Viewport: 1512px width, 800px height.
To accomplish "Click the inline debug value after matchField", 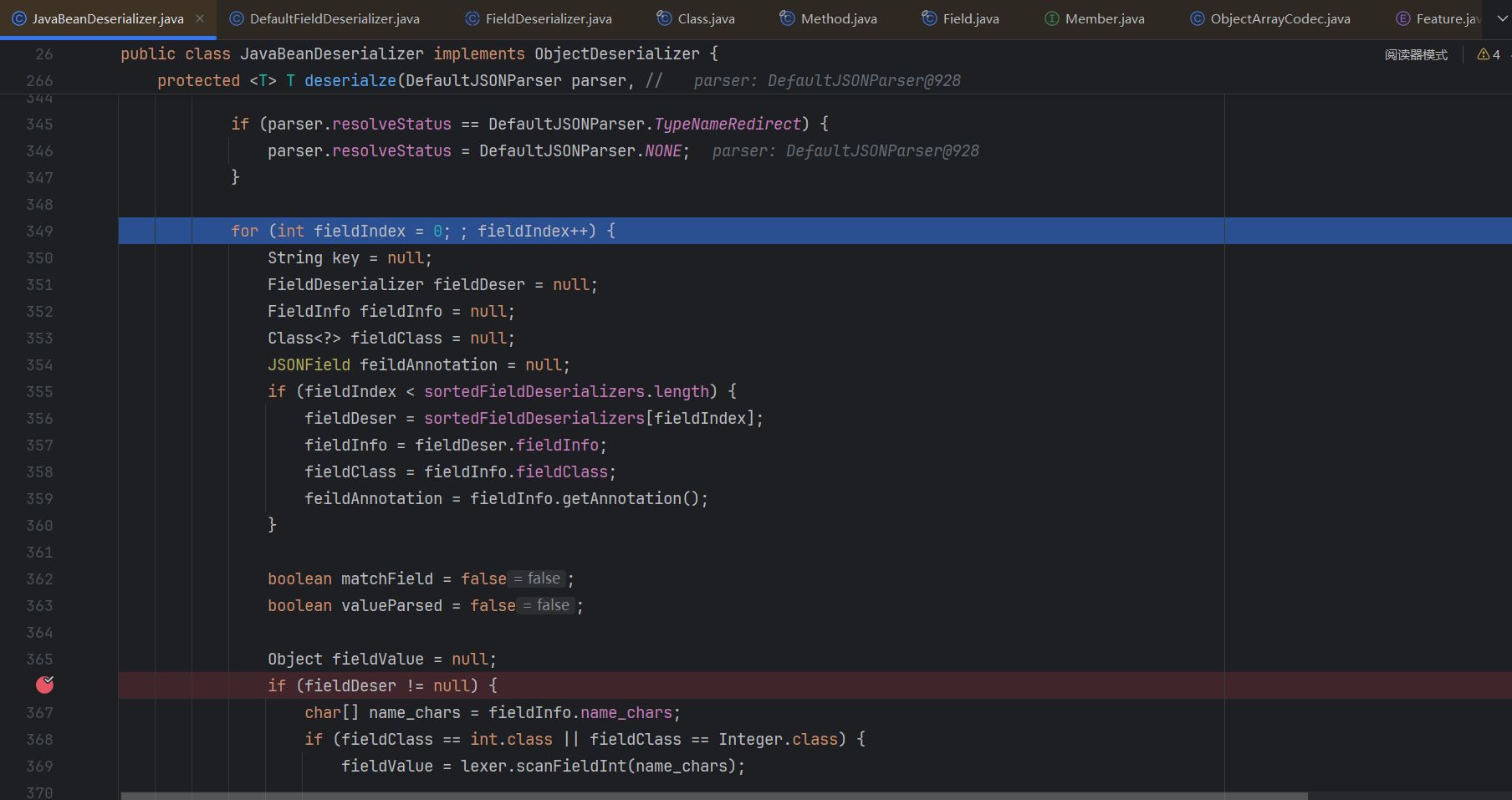I will click(537, 578).
